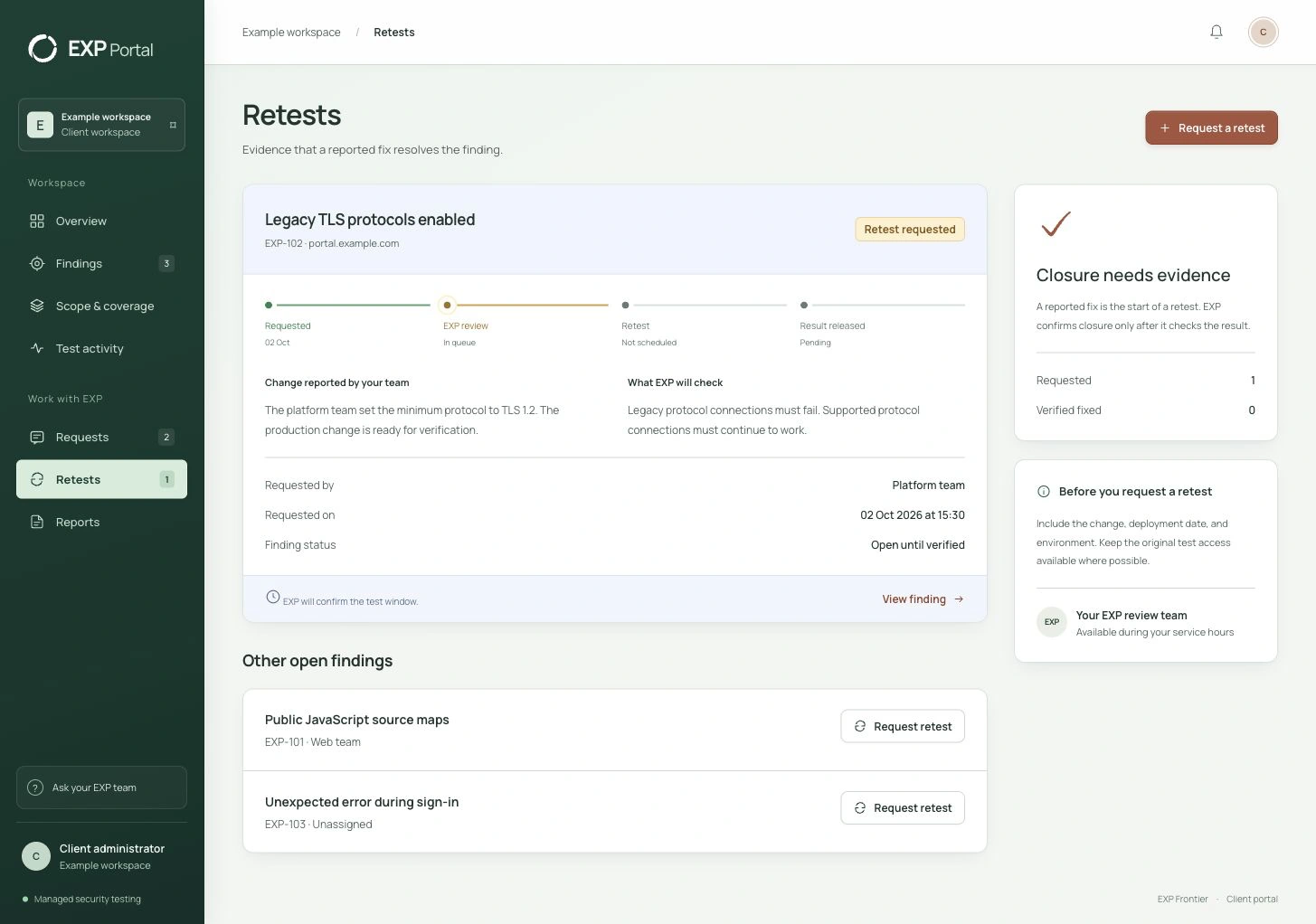Image resolution: width=1316 pixels, height=924 pixels.
Task: Click the Verified fixed row
Action: click(x=1146, y=410)
